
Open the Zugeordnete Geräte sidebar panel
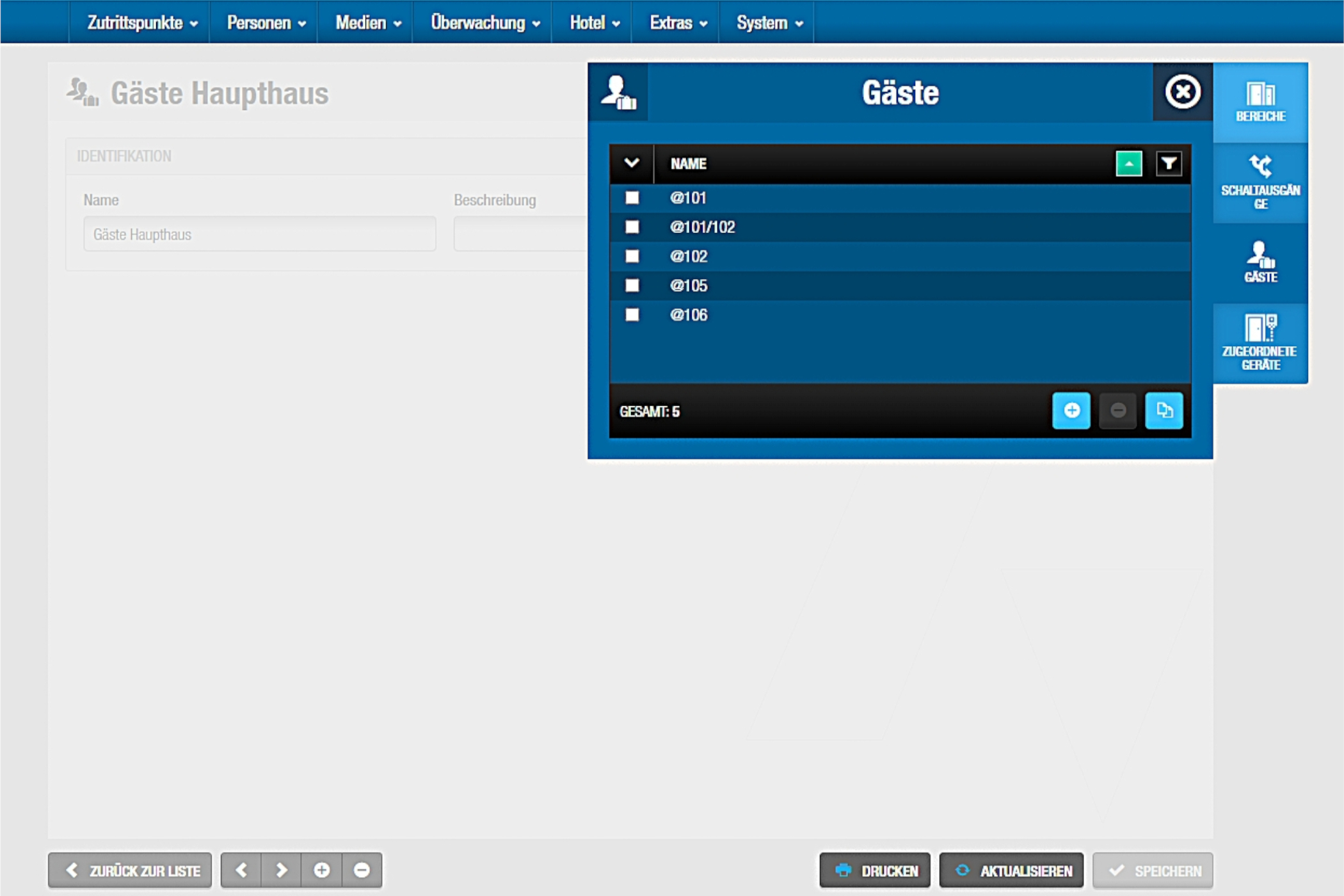(1260, 343)
